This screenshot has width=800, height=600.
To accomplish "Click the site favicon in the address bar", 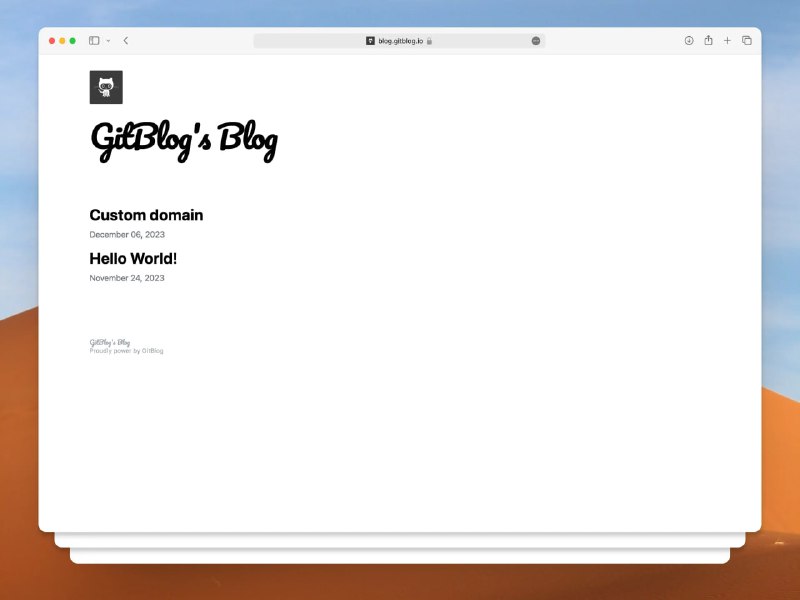I will (x=370, y=41).
